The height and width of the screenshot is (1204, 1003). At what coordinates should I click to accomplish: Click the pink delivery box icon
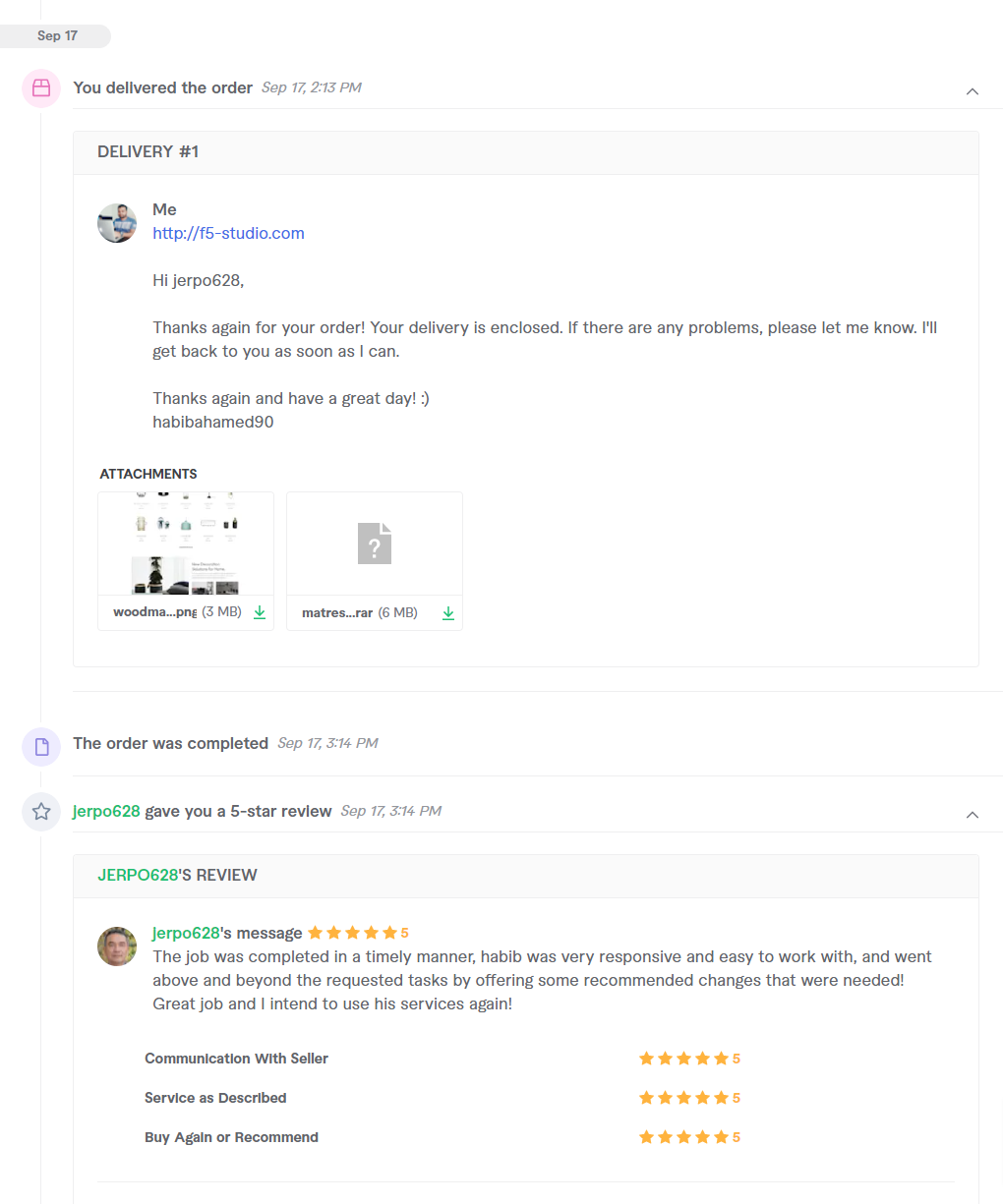coord(41,88)
